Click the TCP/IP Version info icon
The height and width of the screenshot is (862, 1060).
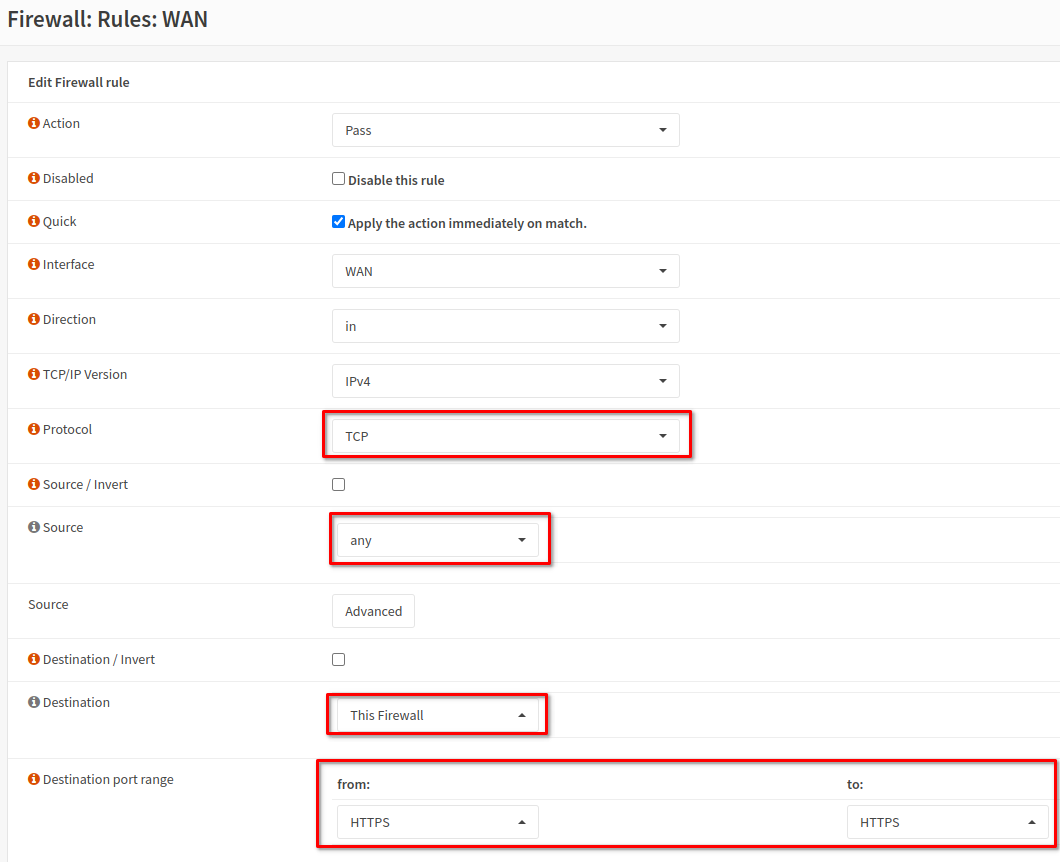34,375
